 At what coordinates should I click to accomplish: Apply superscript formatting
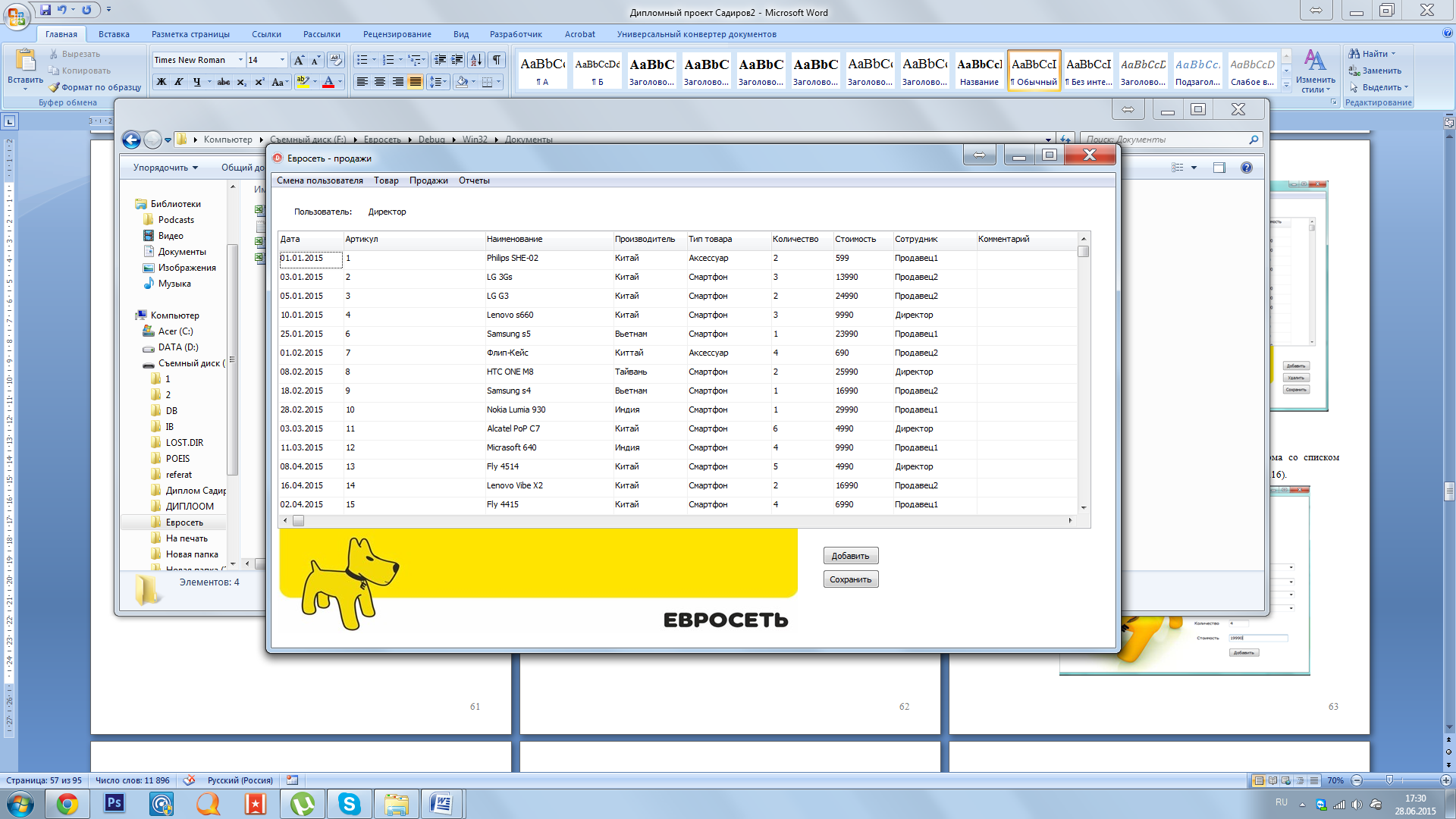[259, 82]
